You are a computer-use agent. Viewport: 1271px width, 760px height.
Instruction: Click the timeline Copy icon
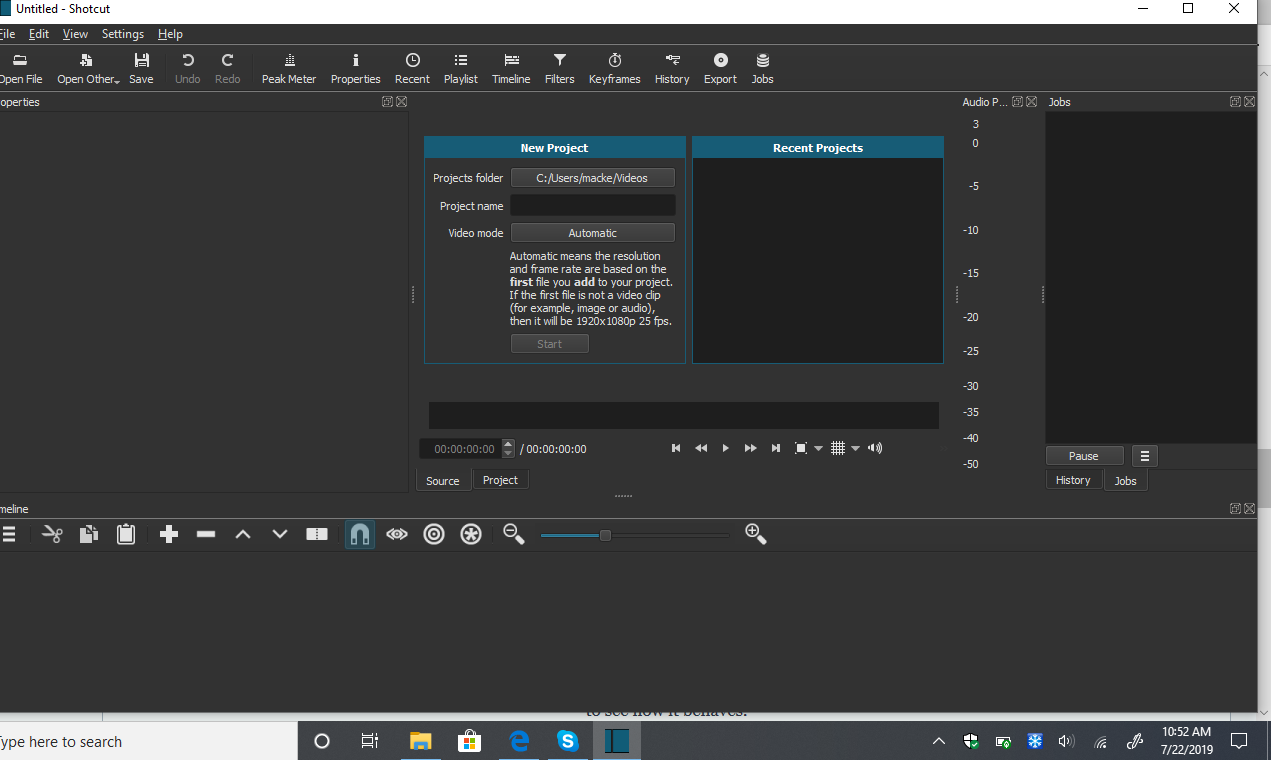pos(89,534)
